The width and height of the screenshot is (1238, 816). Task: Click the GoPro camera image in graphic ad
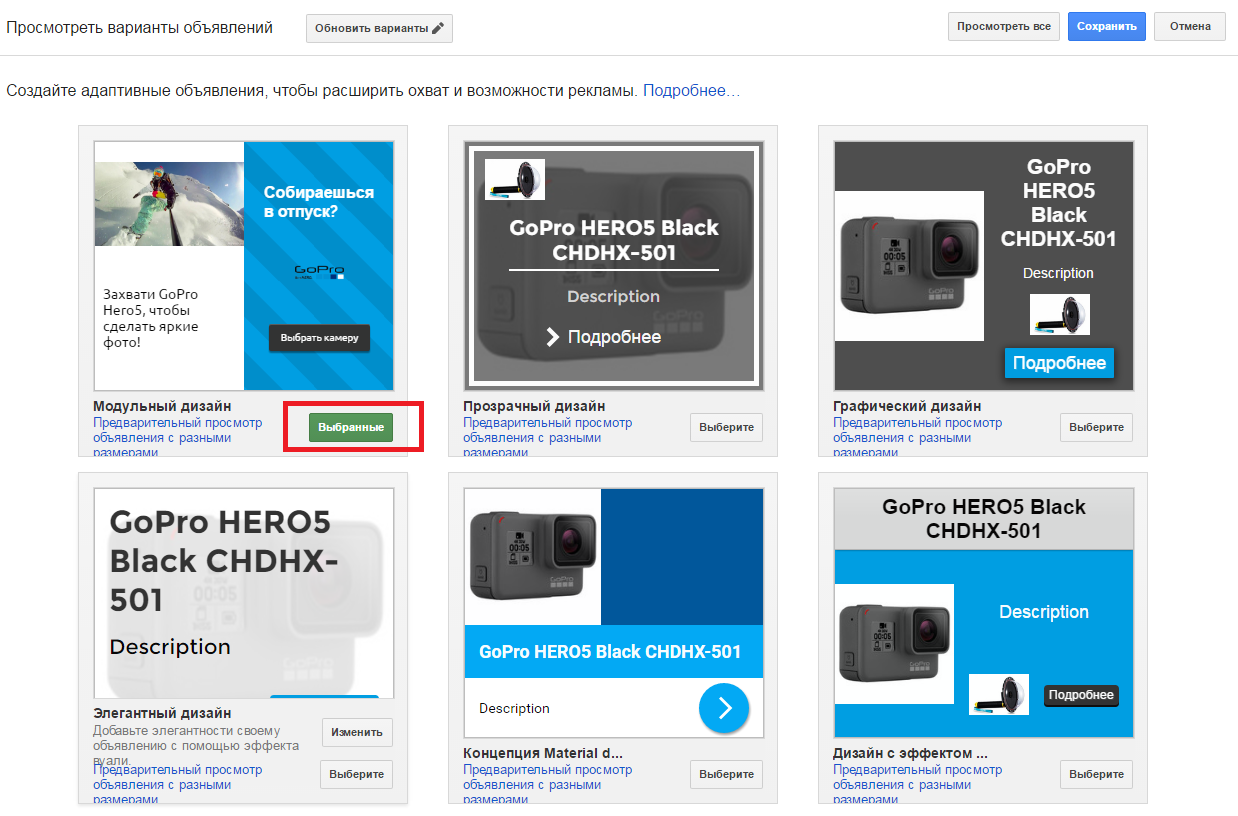tap(909, 266)
